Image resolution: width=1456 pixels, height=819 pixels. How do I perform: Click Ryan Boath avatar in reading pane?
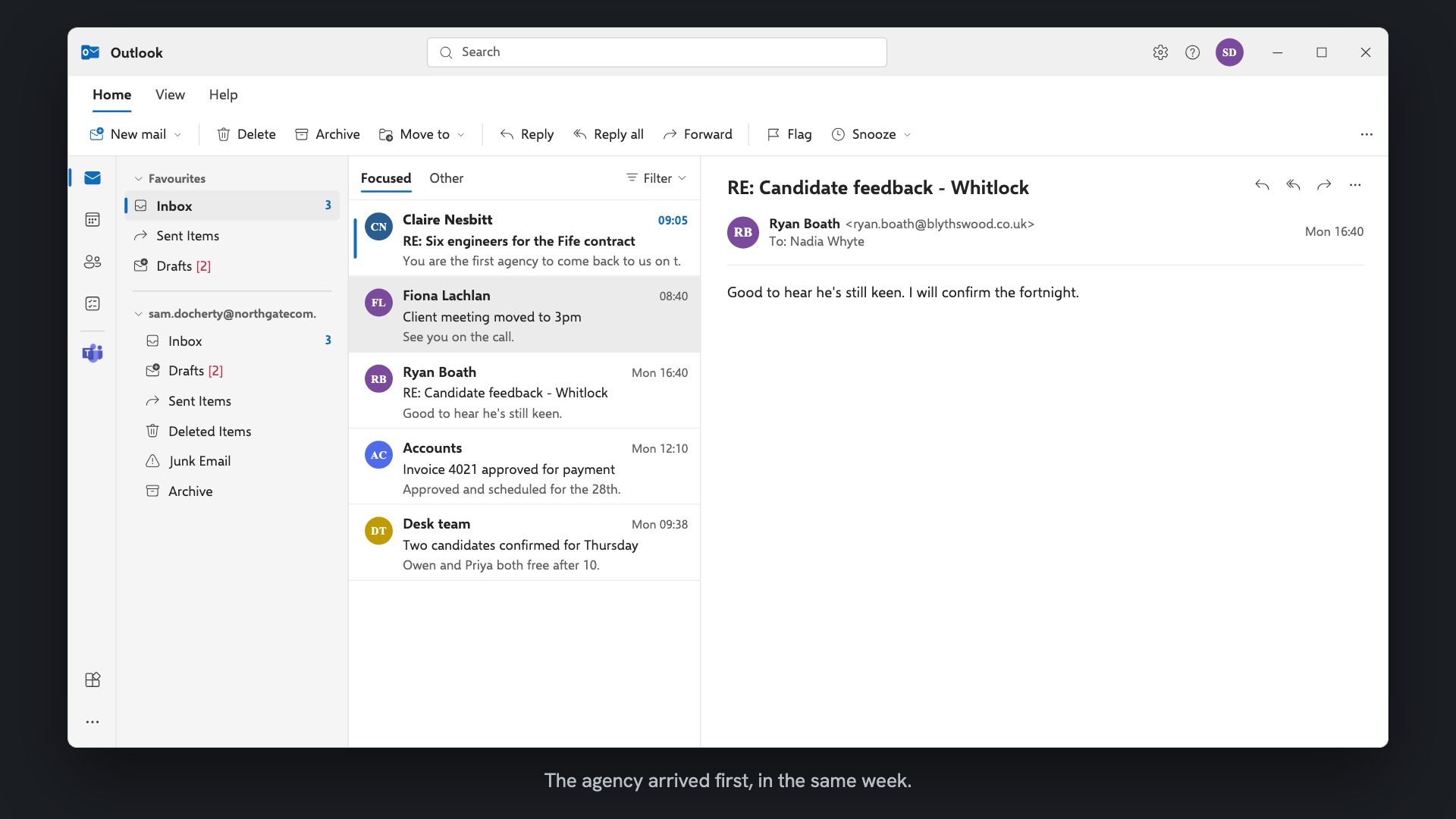coord(743,232)
